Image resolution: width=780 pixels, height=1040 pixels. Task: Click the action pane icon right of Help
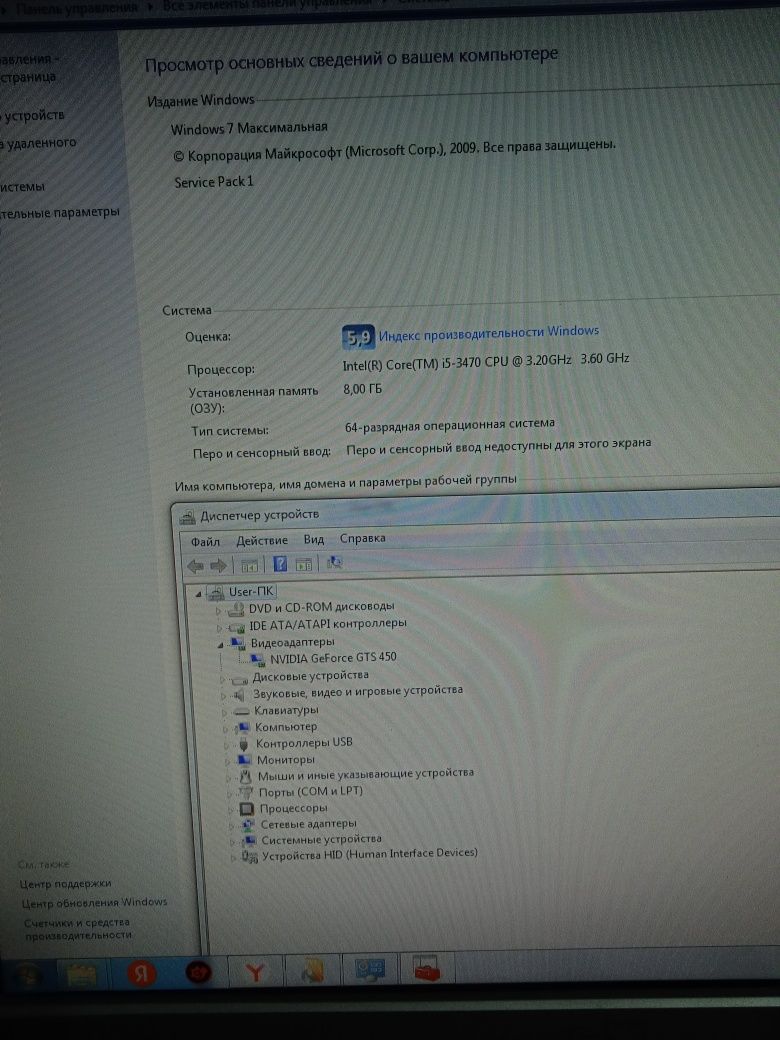pos(303,564)
